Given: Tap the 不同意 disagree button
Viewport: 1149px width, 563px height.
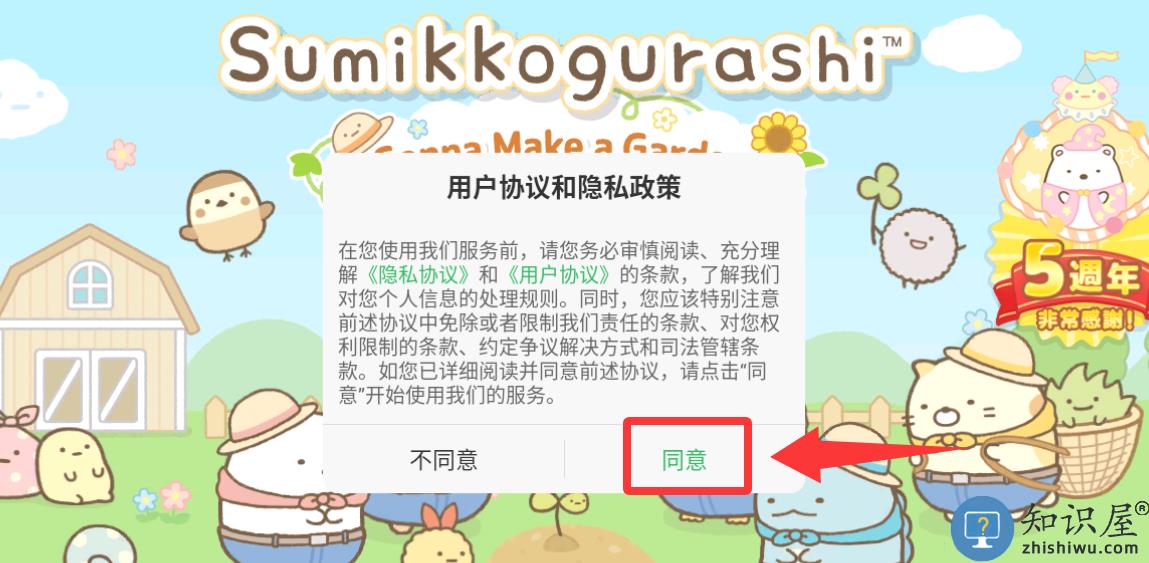Looking at the screenshot, I should click(x=444, y=460).
